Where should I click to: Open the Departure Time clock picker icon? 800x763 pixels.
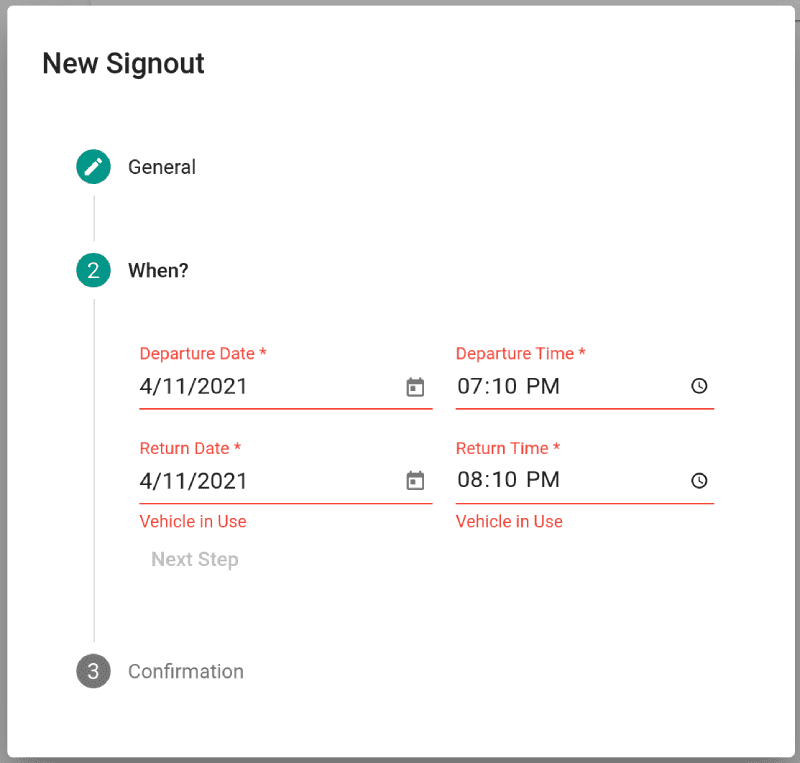pos(699,386)
